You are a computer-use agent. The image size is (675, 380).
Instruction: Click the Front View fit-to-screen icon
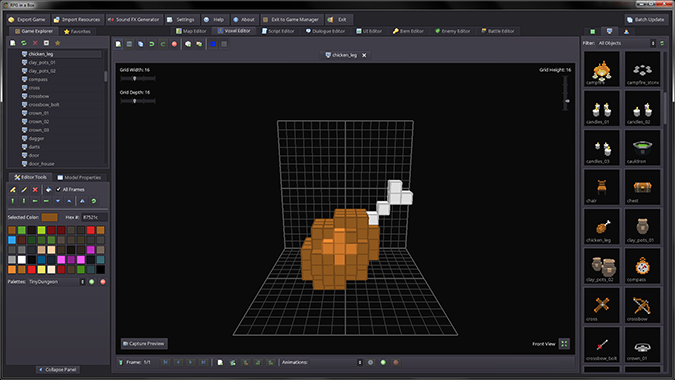pos(564,343)
